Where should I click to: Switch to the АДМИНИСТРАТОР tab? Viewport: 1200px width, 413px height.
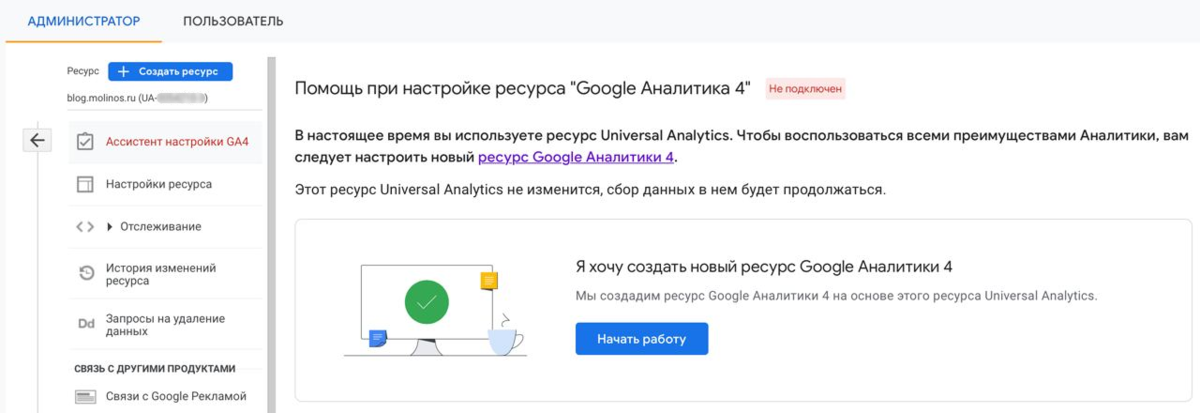84,21
